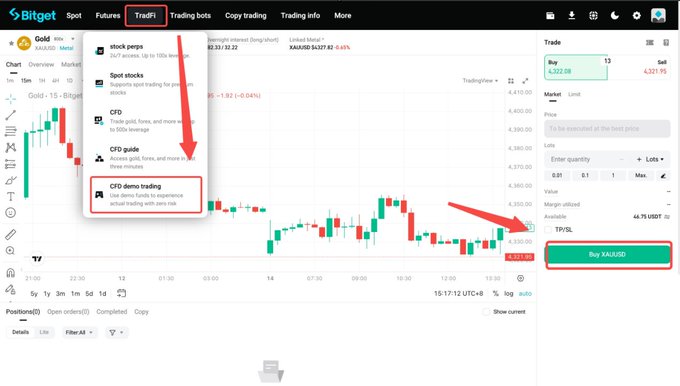Open the funnel filter dropdown
The height and width of the screenshot is (386, 680).
[116, 332]
